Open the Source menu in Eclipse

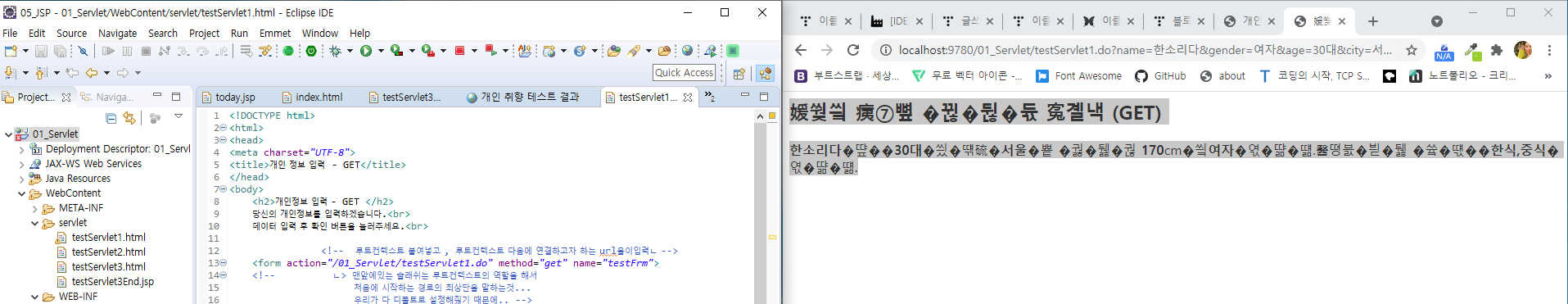pyautogui.click(x=71, y=33)
